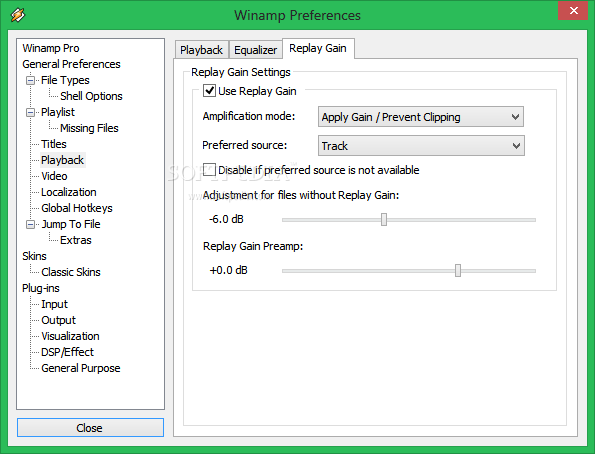The image size is (595, 454).
Task: Open Extras preferences
Action: (76, 240)
